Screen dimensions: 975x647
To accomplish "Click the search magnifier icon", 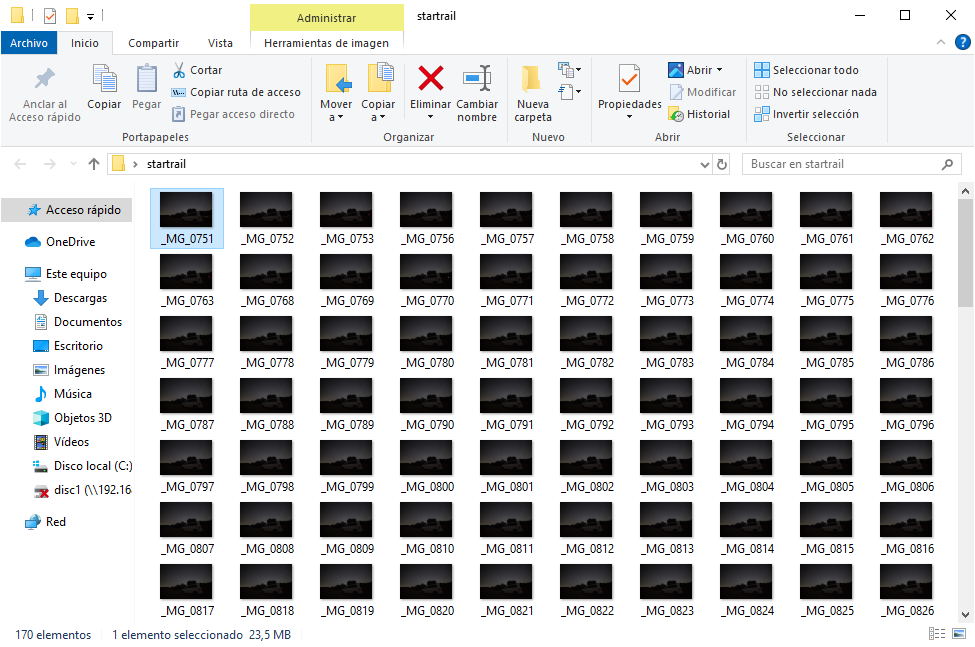I will [947, 164].
